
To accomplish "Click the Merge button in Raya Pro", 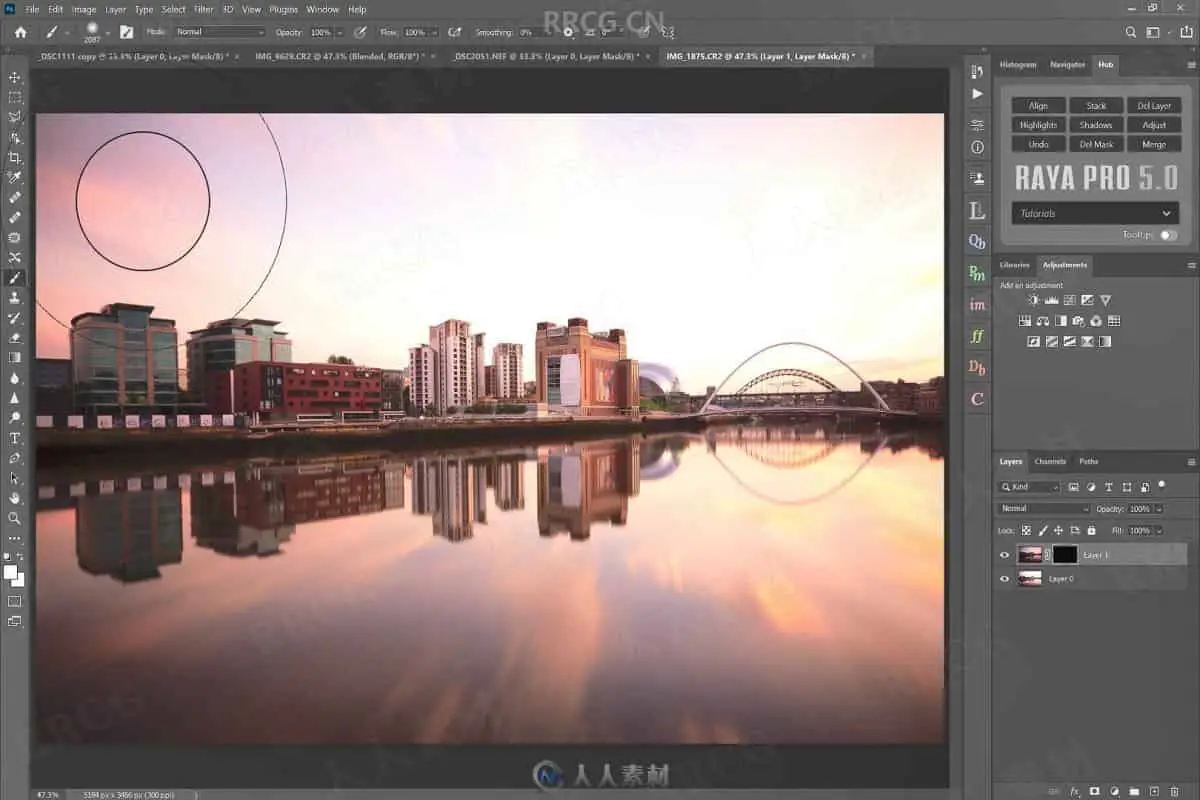I will coord(1154,144).
